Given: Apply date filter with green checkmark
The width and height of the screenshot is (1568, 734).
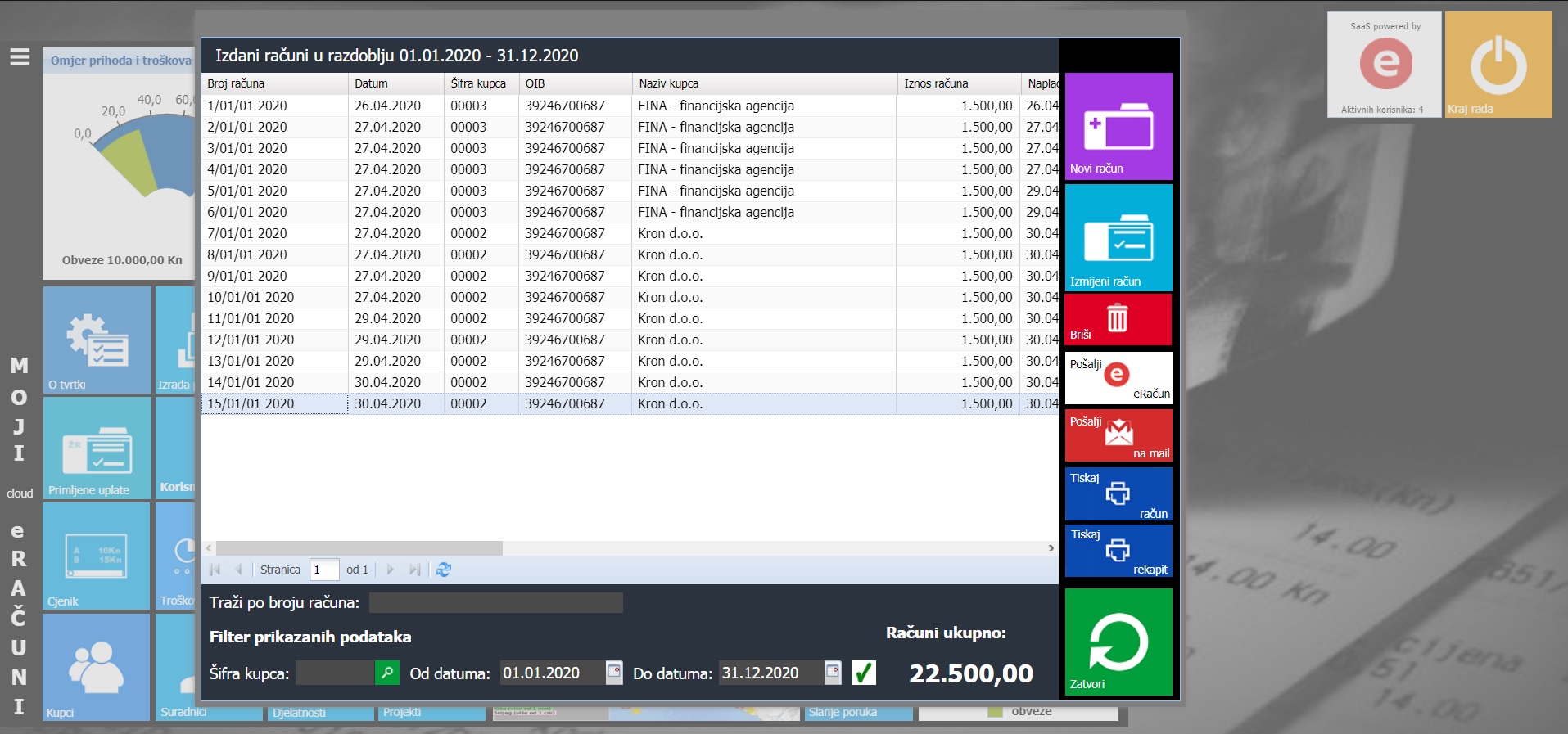Looking at the screenshot, I should [x=864, y=673].
